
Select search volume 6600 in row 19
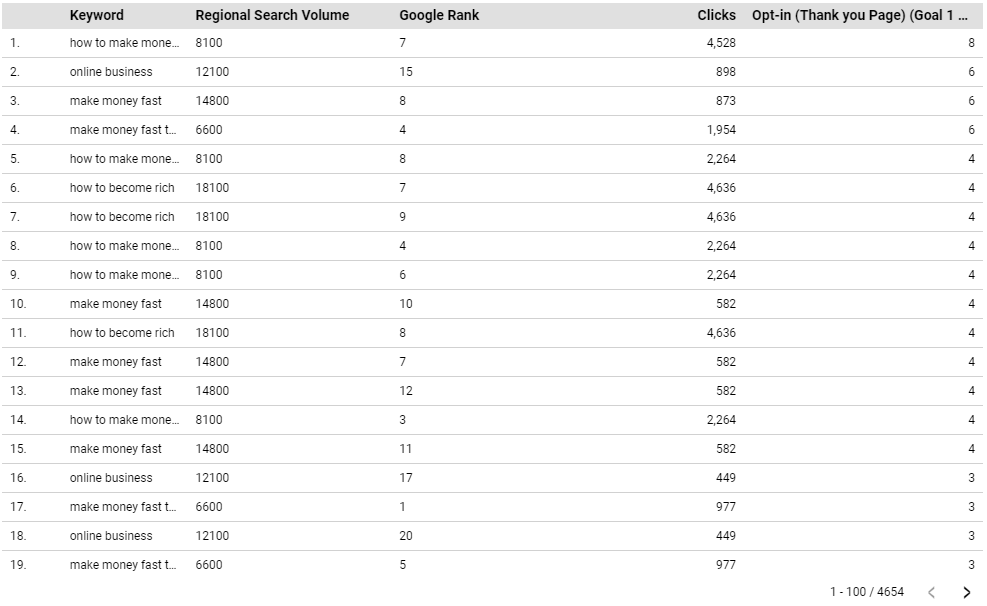[x=209, y=565]
